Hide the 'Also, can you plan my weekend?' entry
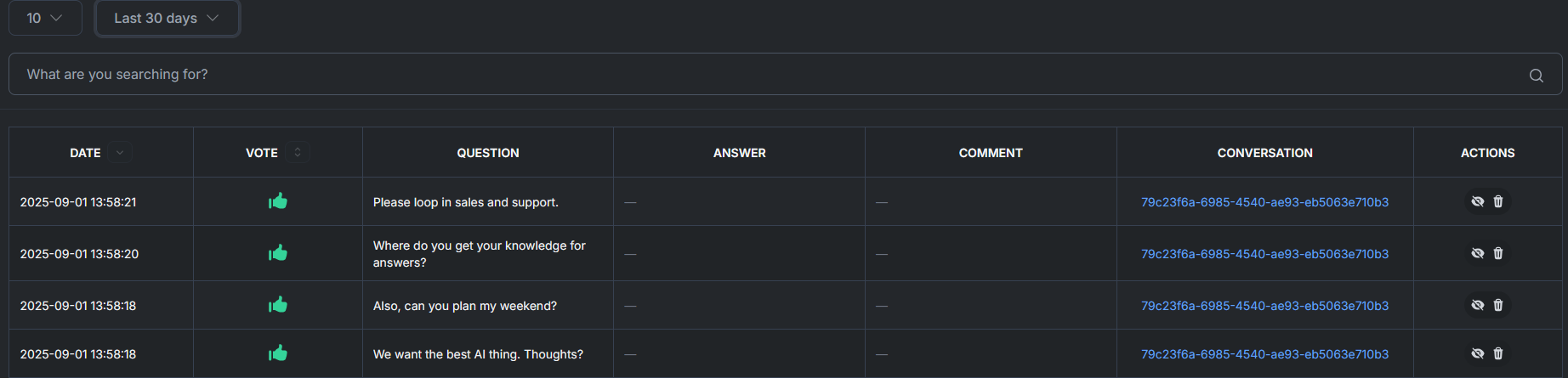 [x=1478, y=305]
